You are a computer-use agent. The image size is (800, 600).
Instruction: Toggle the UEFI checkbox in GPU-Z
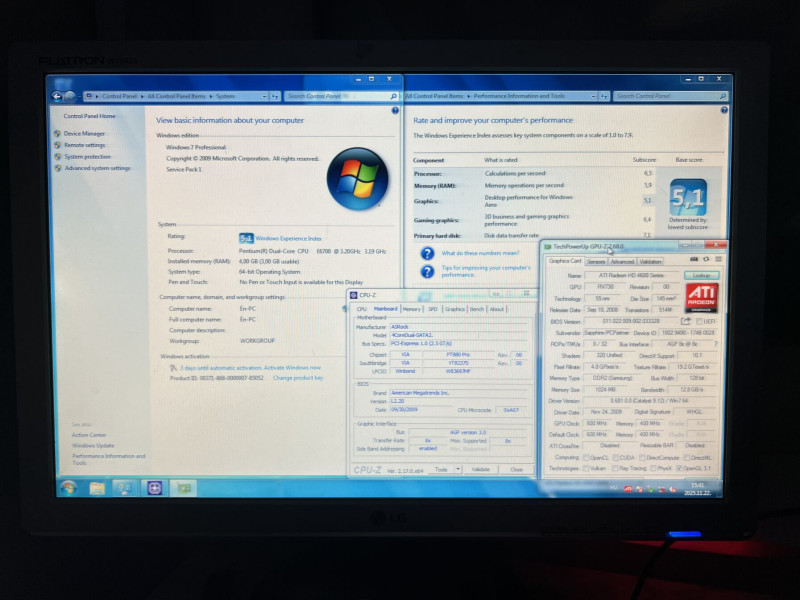pyautogui.click(x=699, y=321)
